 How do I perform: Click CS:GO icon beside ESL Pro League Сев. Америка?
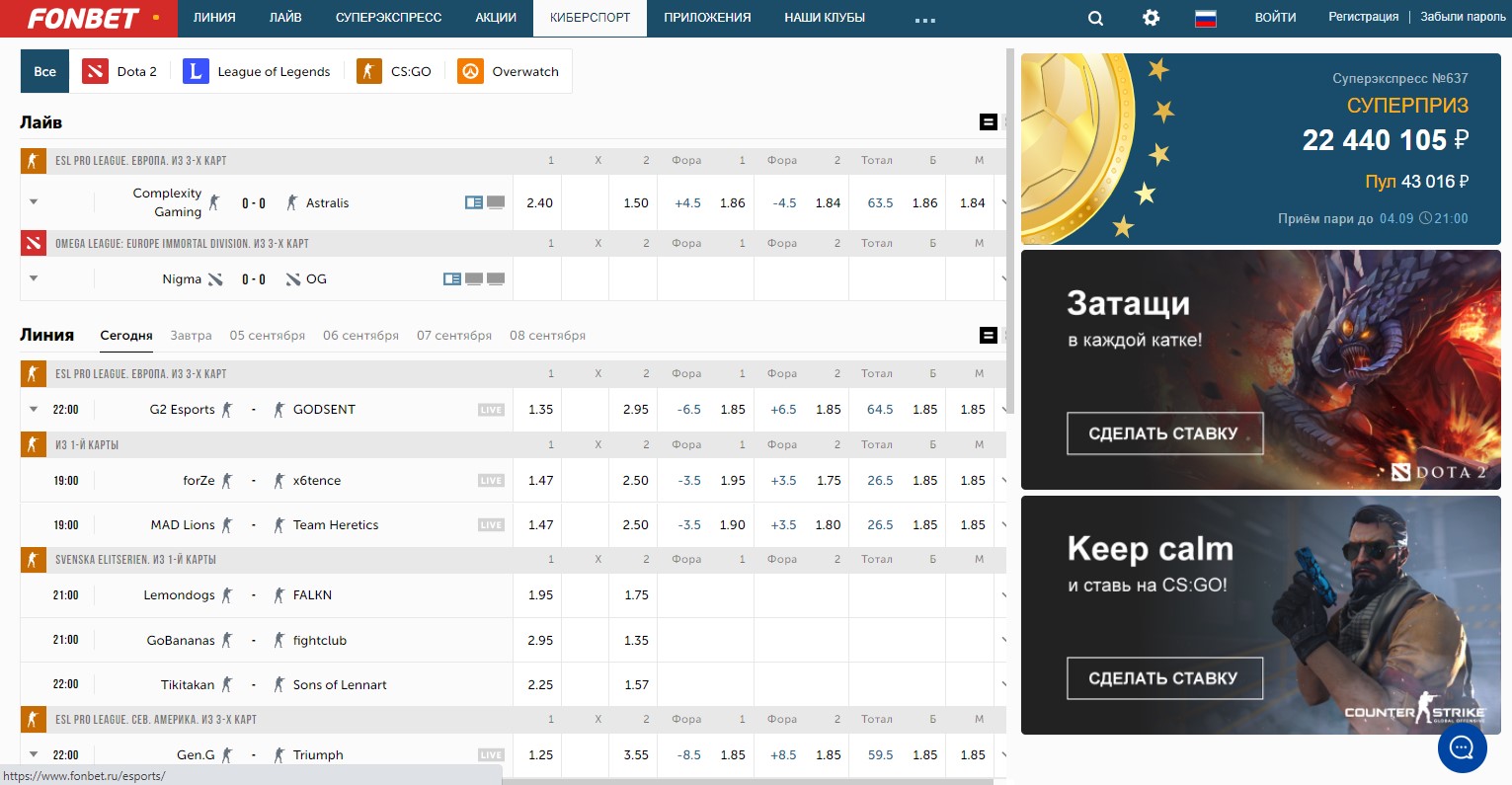[34, 720]
